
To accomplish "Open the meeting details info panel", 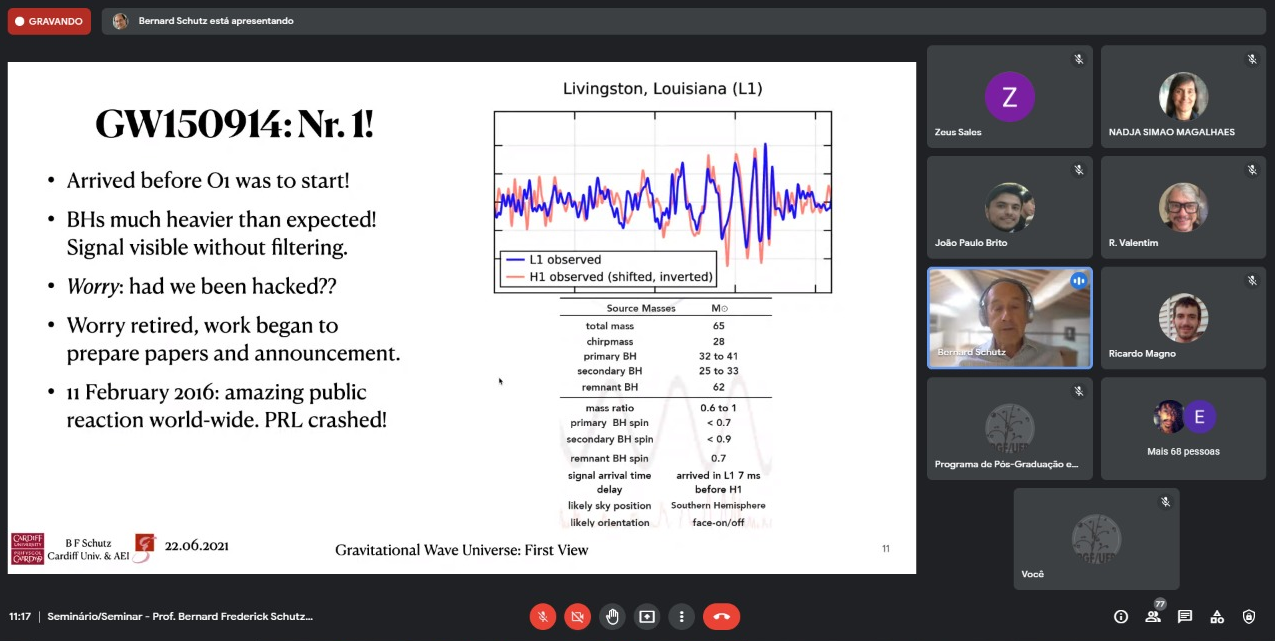I will click(1121, 617).
